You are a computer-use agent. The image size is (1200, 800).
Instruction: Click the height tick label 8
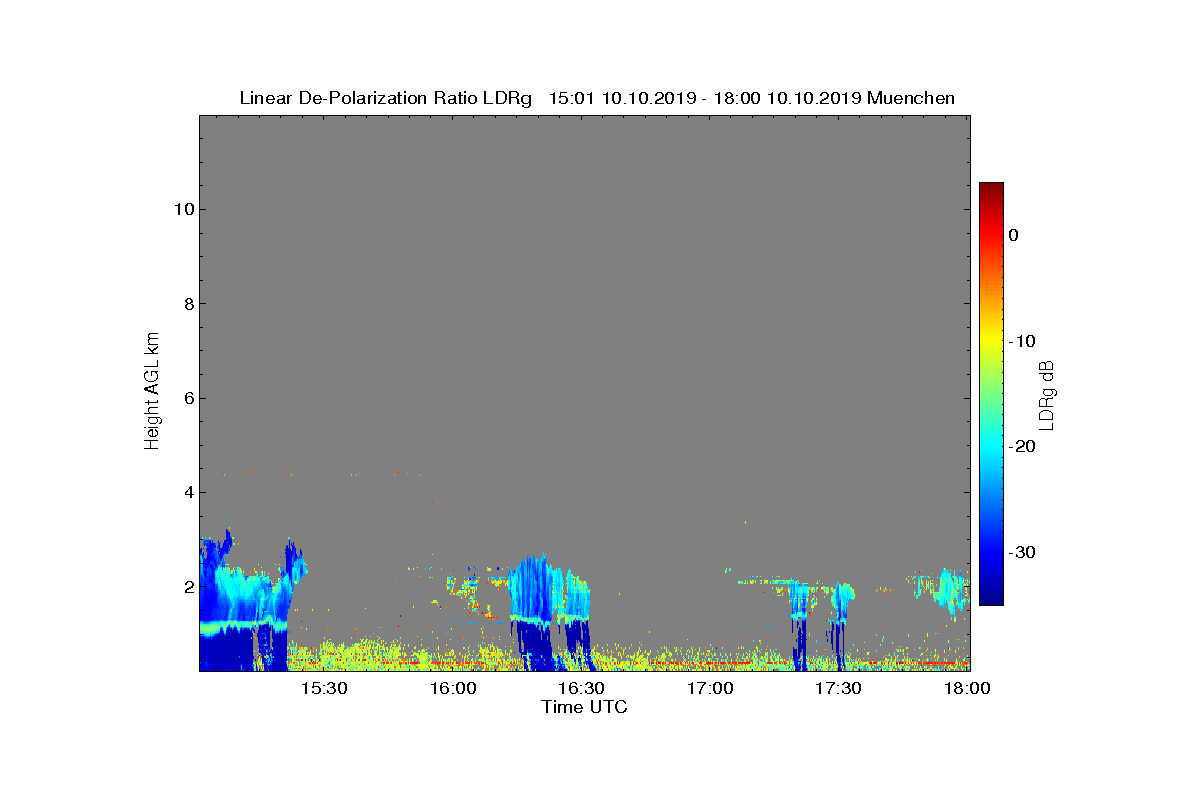[x=187, y=304]
